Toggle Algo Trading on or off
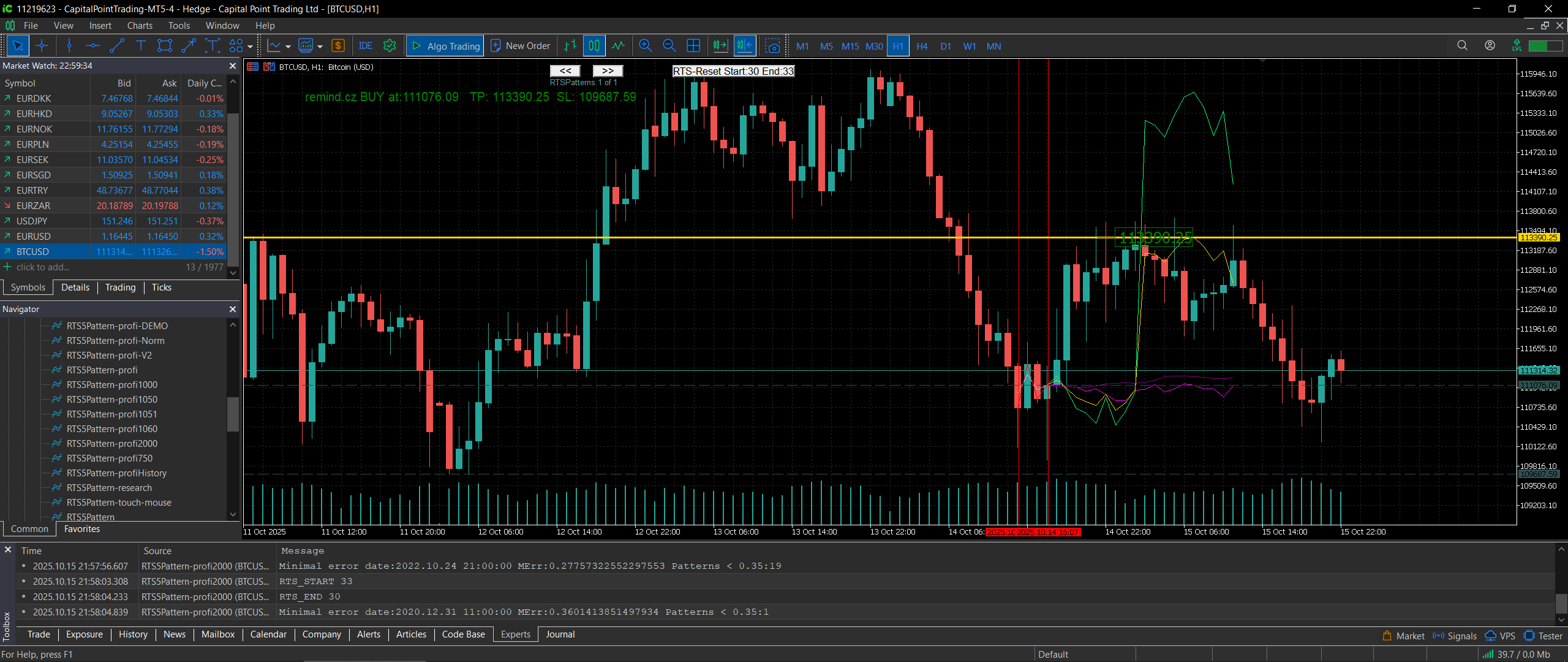1568x662 pixels. pyautogui.click(x=445, y=46)
